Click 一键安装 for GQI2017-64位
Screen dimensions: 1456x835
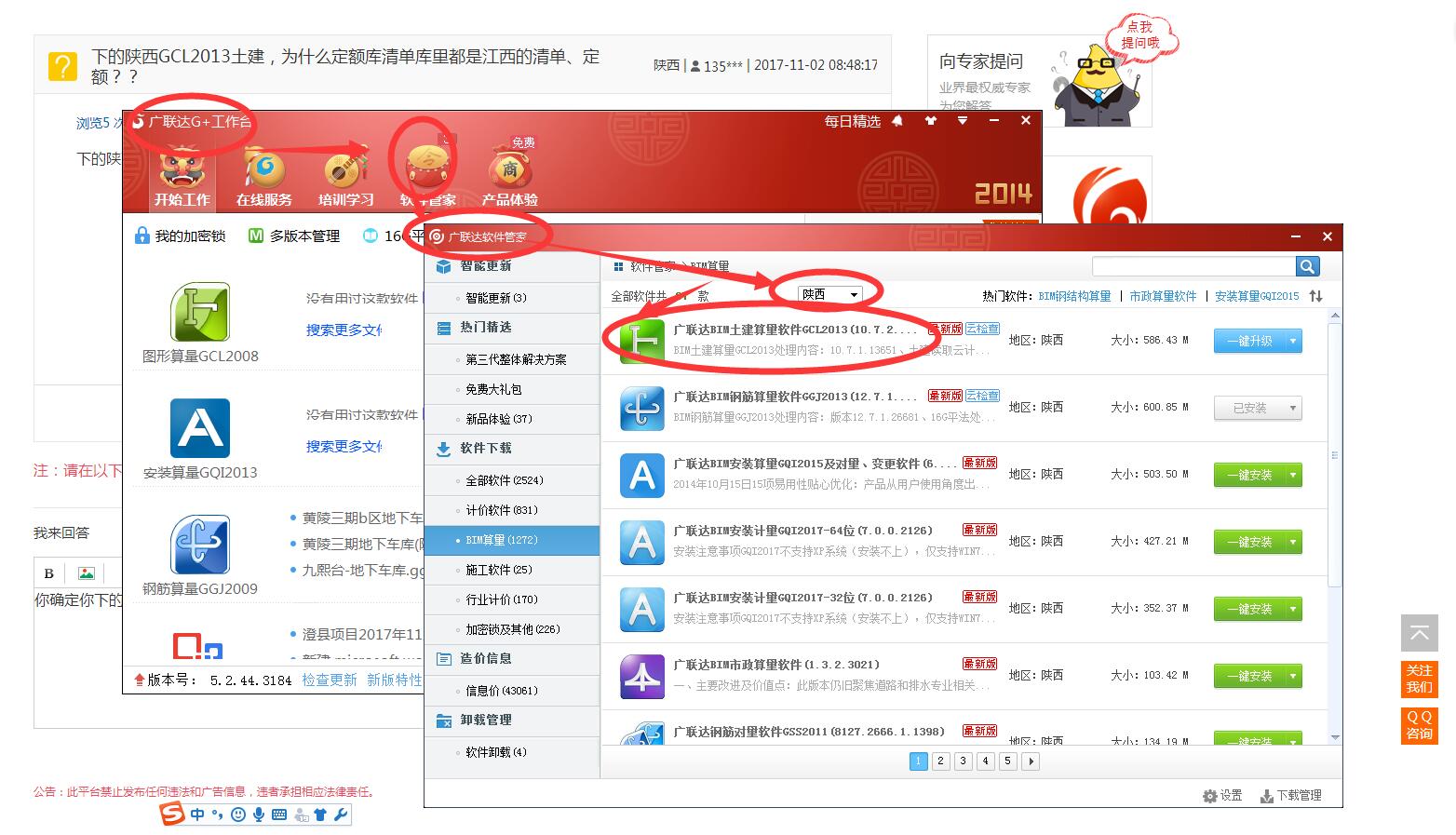click(x=1248, y=542)
